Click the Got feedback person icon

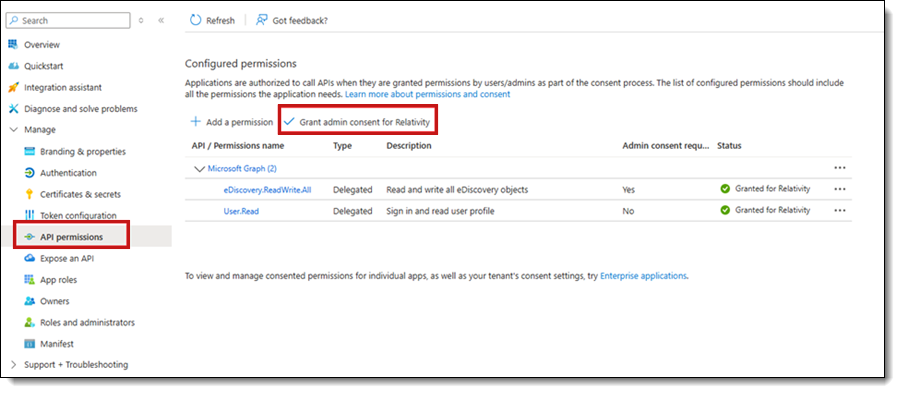(x=262, y=20)
